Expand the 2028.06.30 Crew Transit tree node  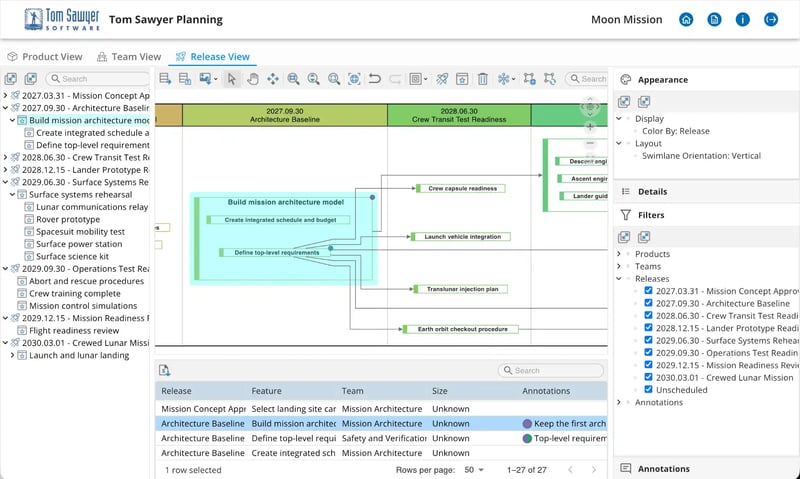[x=5, y=157]
